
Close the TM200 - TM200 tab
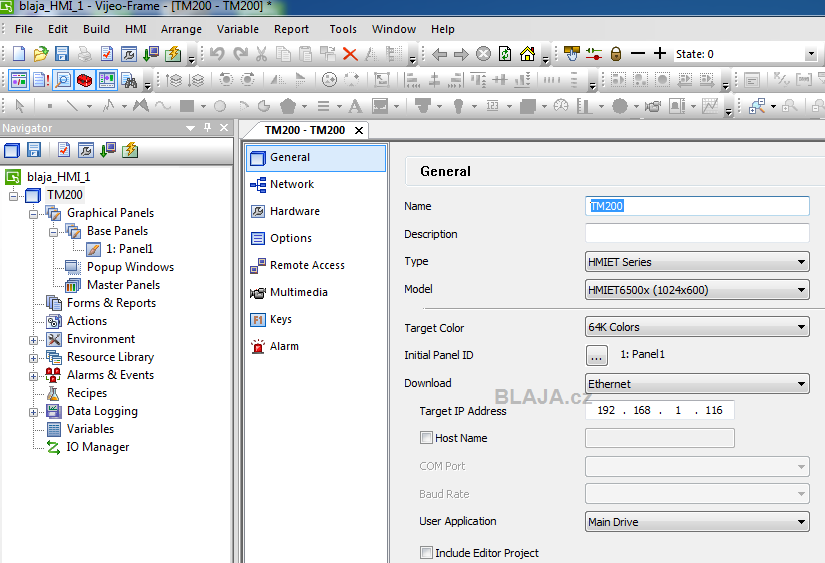pyautogui.click(x=359, y=130)
